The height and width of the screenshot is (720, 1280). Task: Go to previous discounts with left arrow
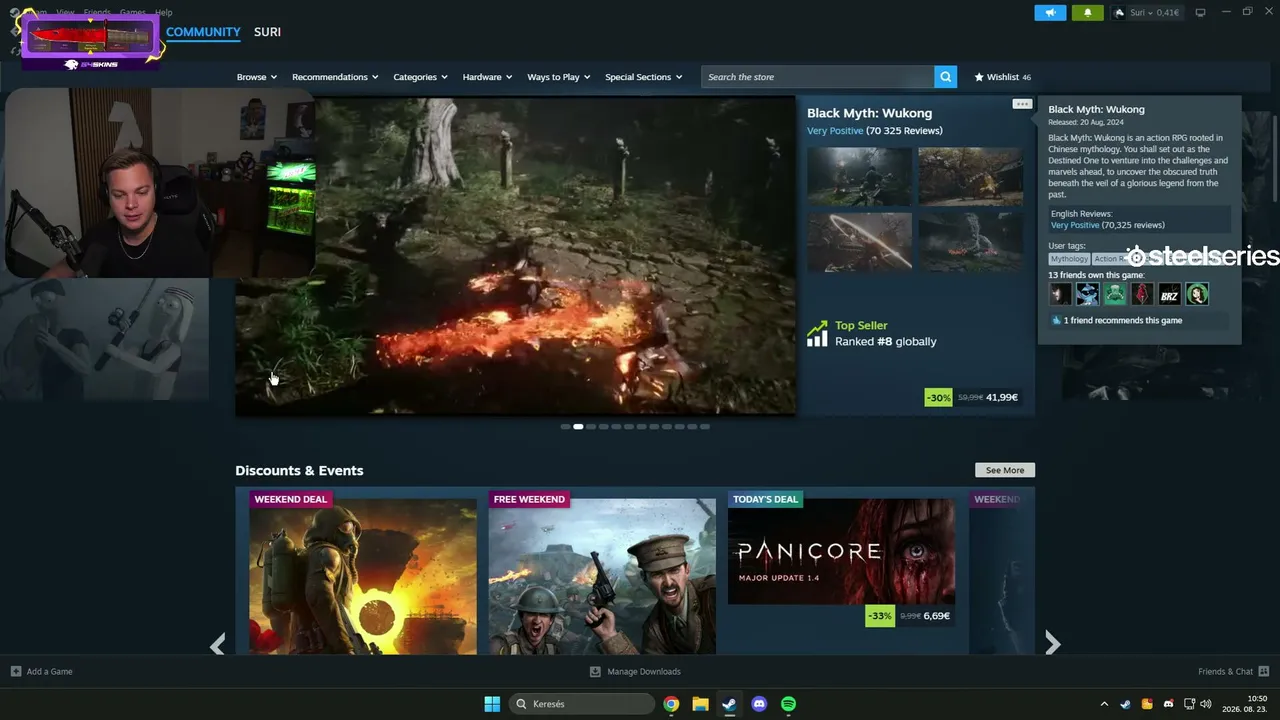click(217, 645)
